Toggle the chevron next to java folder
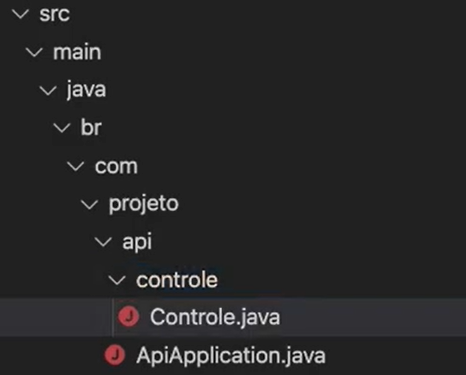Image resolution: width=466 pixels, height=375 pixels. pos(48,90)
